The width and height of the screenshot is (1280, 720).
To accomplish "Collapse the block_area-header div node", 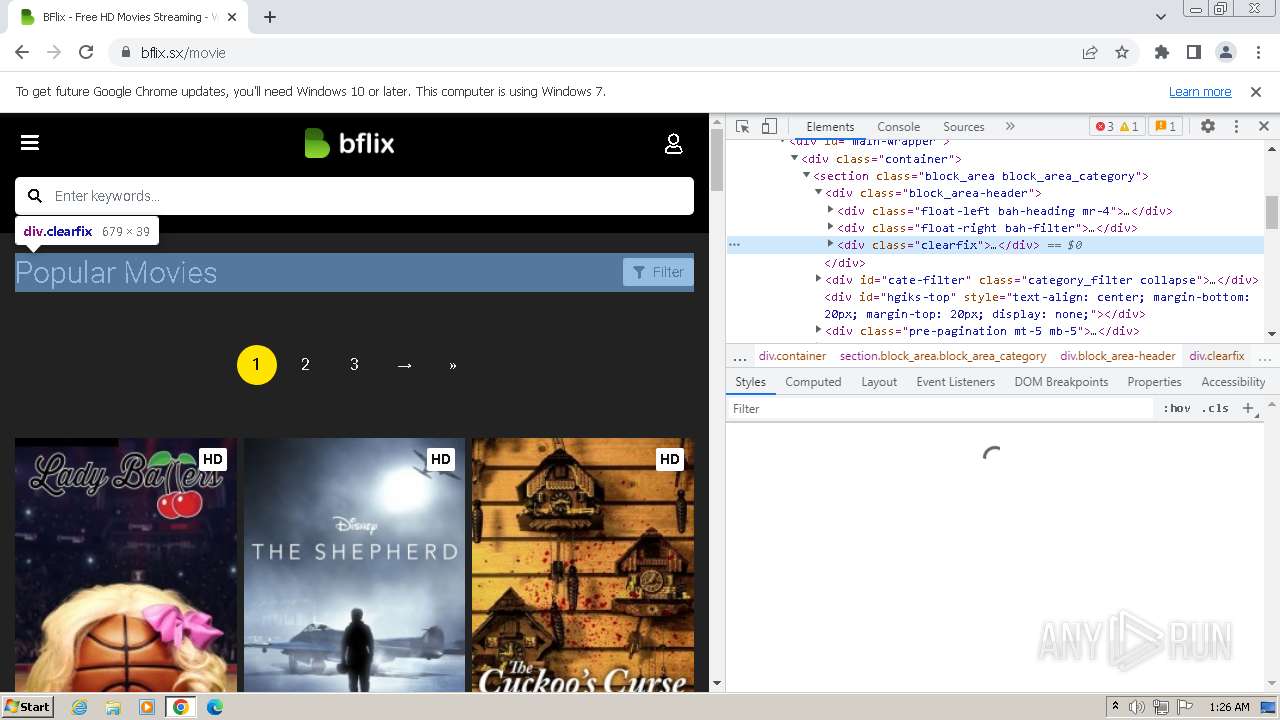I will (x=819, y=193).
